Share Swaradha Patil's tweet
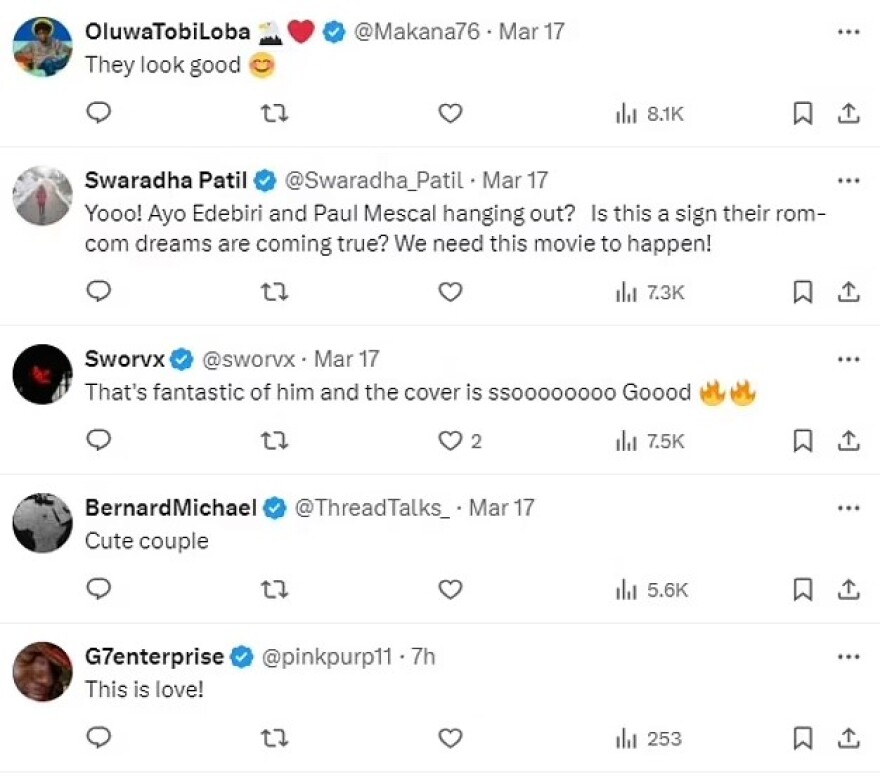Image resolution: width=880 pixels, height=777 pixels. pos(848,291)
